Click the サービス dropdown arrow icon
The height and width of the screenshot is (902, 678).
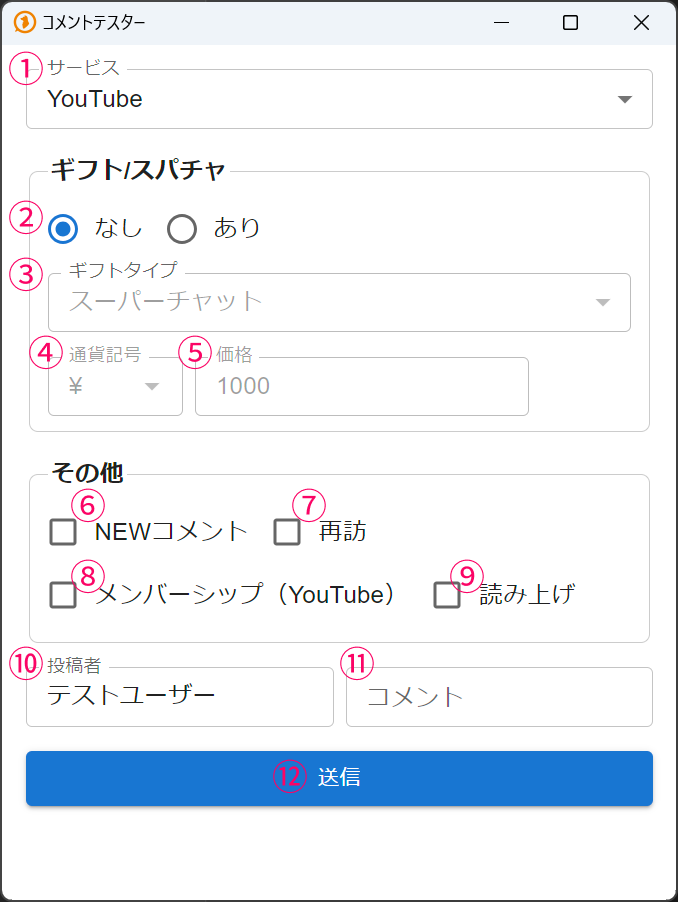click(x=625, y=99)
